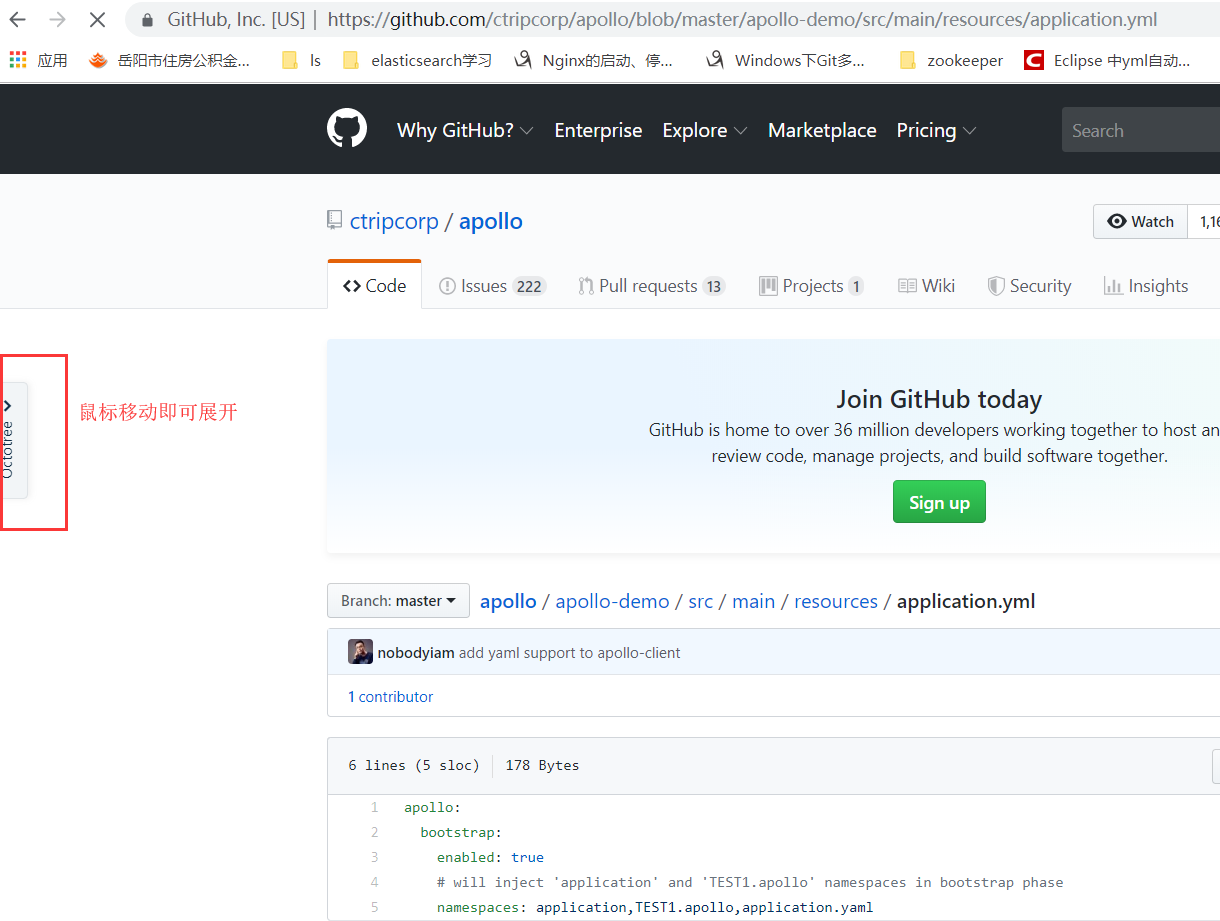1220x921 pixels.
Task: Open the Windows下Git多 bookmark
Action: [x=785, y=60]
